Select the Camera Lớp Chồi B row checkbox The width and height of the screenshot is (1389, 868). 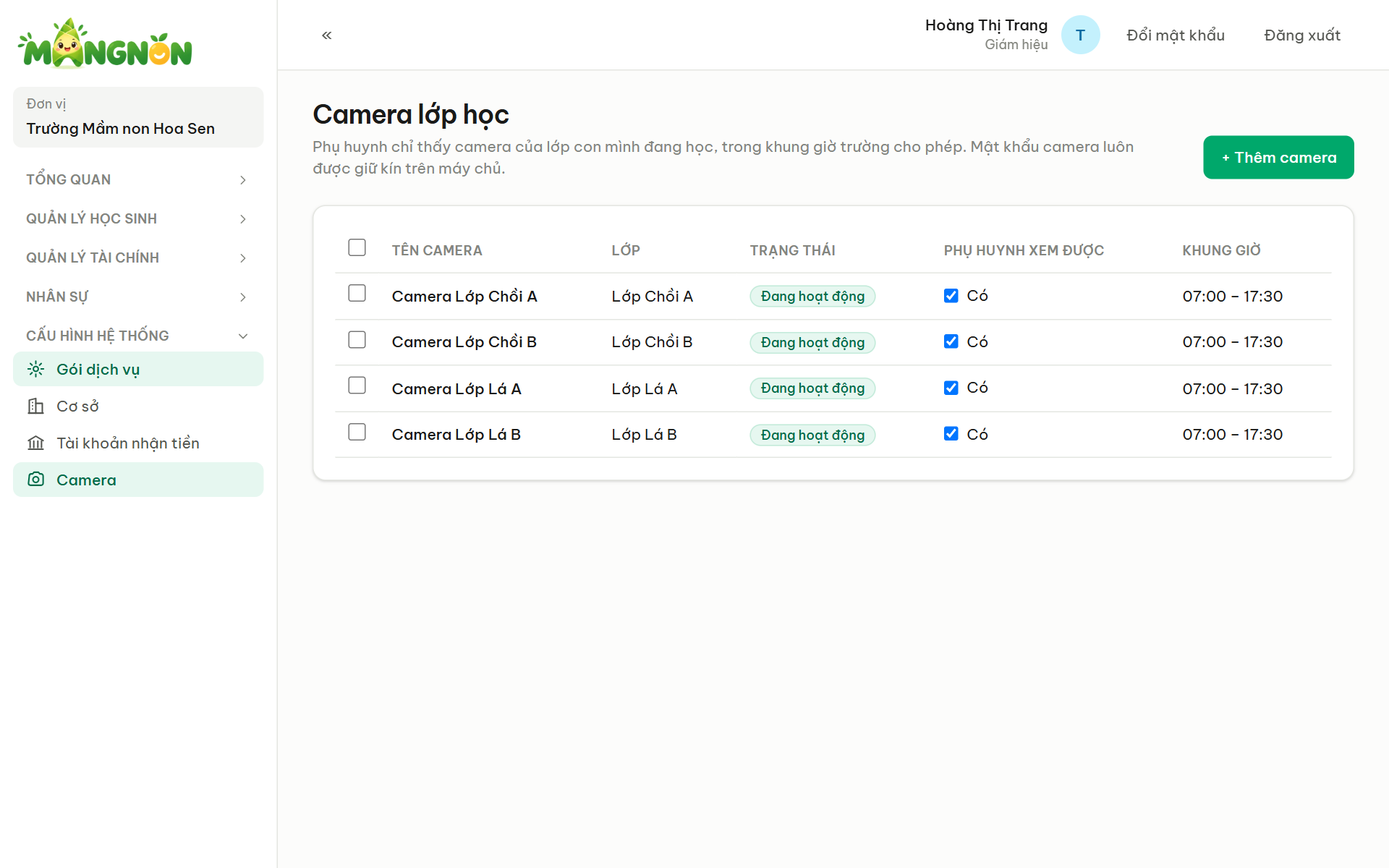tap(357, 339)
